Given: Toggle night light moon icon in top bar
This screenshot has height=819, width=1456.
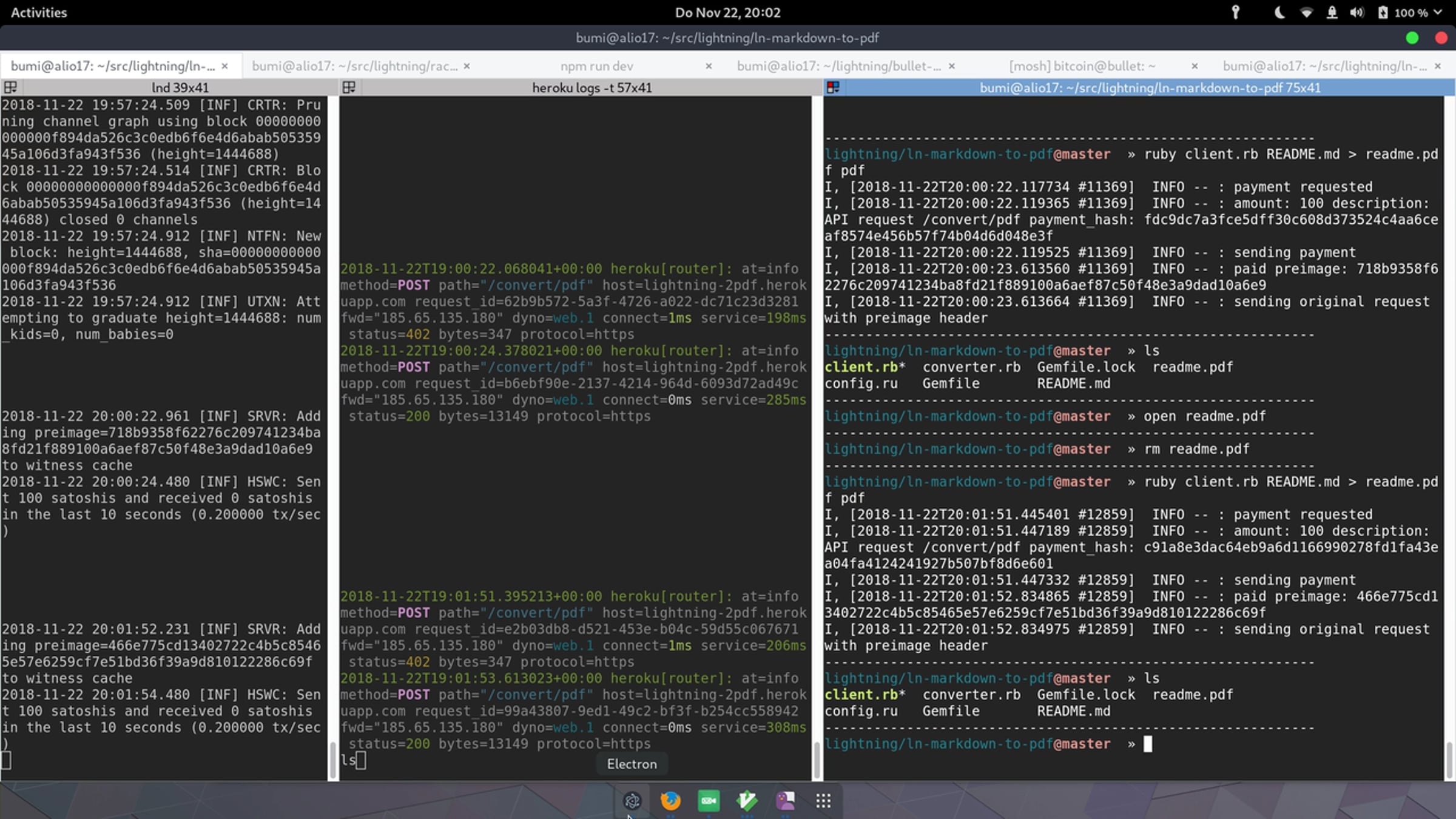Looking at the screenshot, I should point(1279,13).
